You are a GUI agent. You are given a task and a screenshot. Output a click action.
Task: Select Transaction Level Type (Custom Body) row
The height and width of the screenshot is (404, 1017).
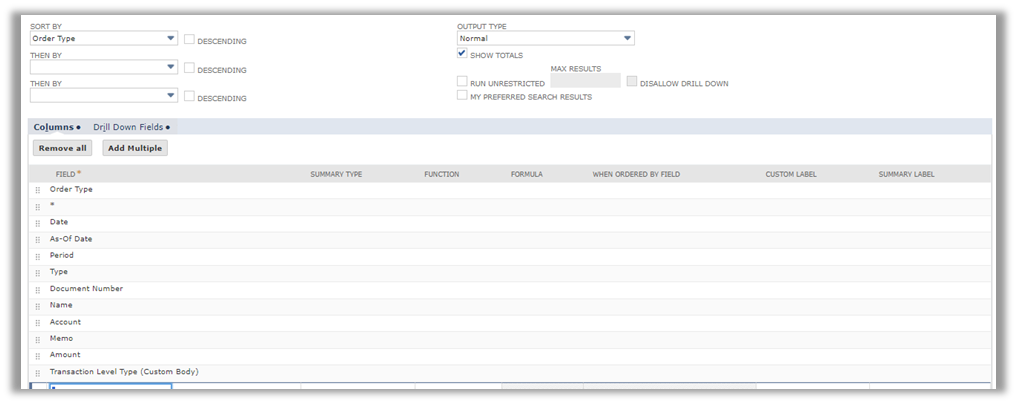pyautogui.click(x=510, y=373)
